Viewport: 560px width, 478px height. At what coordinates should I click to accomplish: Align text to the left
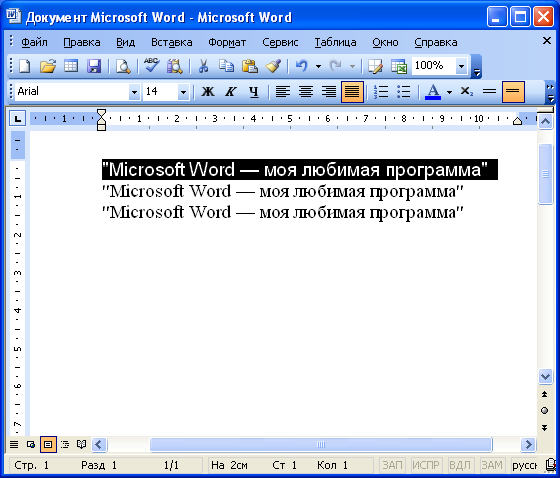click(x=283, y=92)
